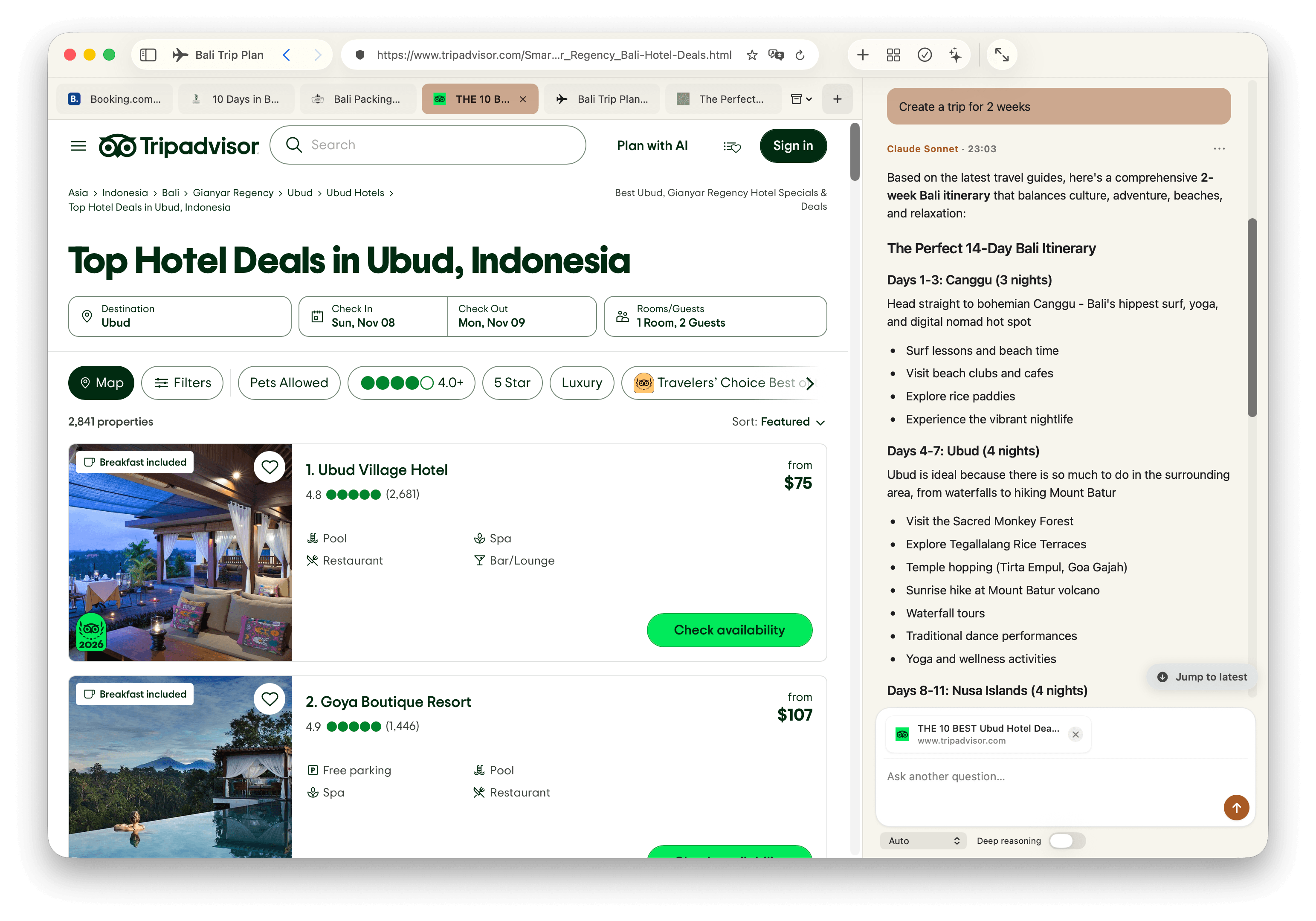This screenshot has width=1316, height=921.
Task: Switch to the Bali Packing tab
Action: tap(358, 98)
